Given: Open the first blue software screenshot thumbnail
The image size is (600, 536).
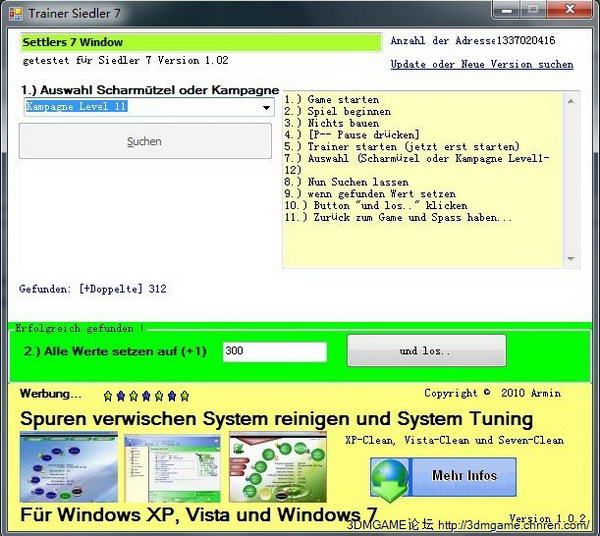Looking at the screenshot, I should tap(69, 467).
